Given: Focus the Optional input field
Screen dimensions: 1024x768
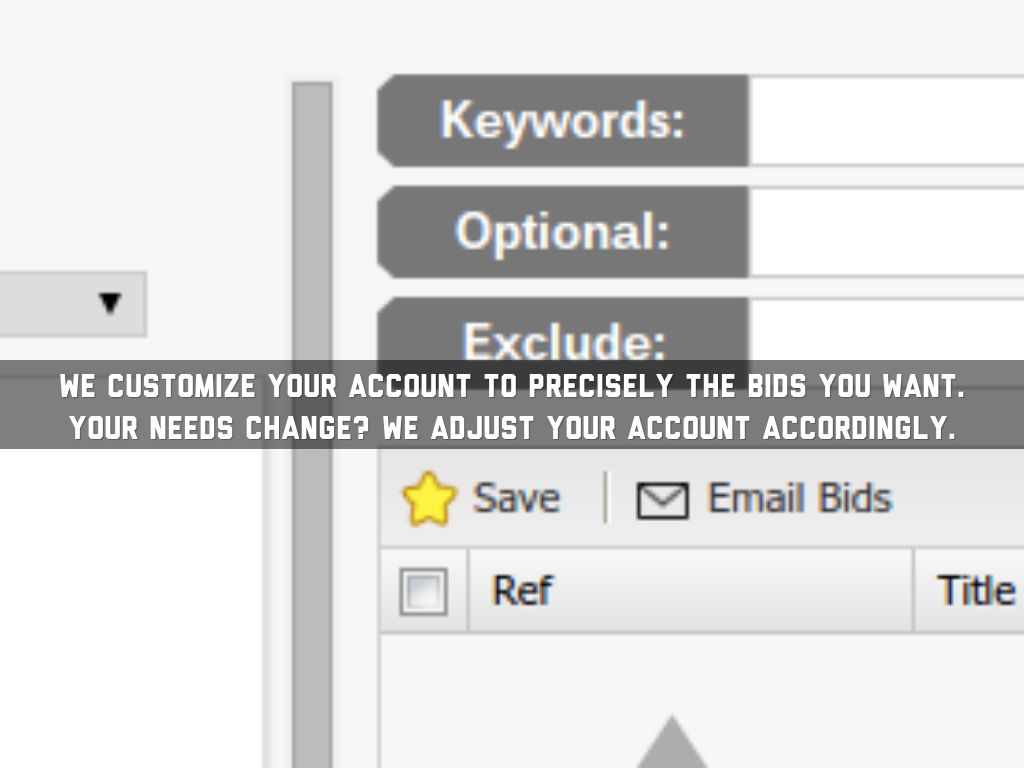Looking at the screenshot, I should coord(886,232).
